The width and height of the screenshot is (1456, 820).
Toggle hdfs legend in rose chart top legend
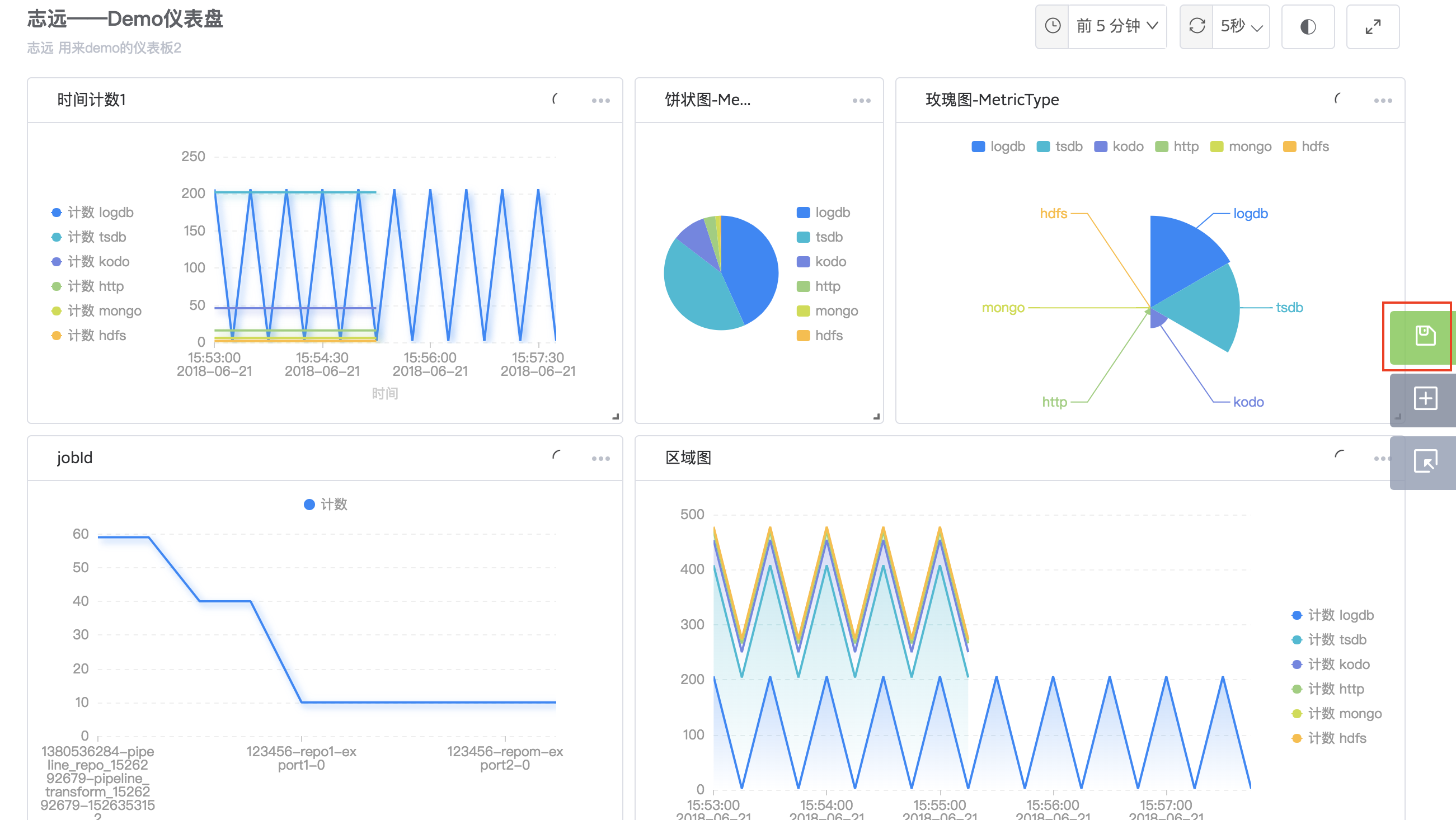click(x=1305, y=147)
